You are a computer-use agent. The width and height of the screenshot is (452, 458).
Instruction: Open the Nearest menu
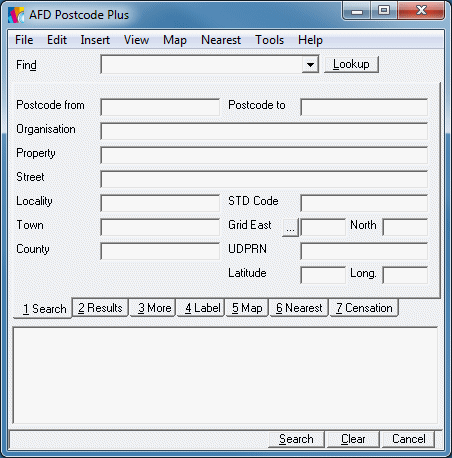(x=221, y=40)
